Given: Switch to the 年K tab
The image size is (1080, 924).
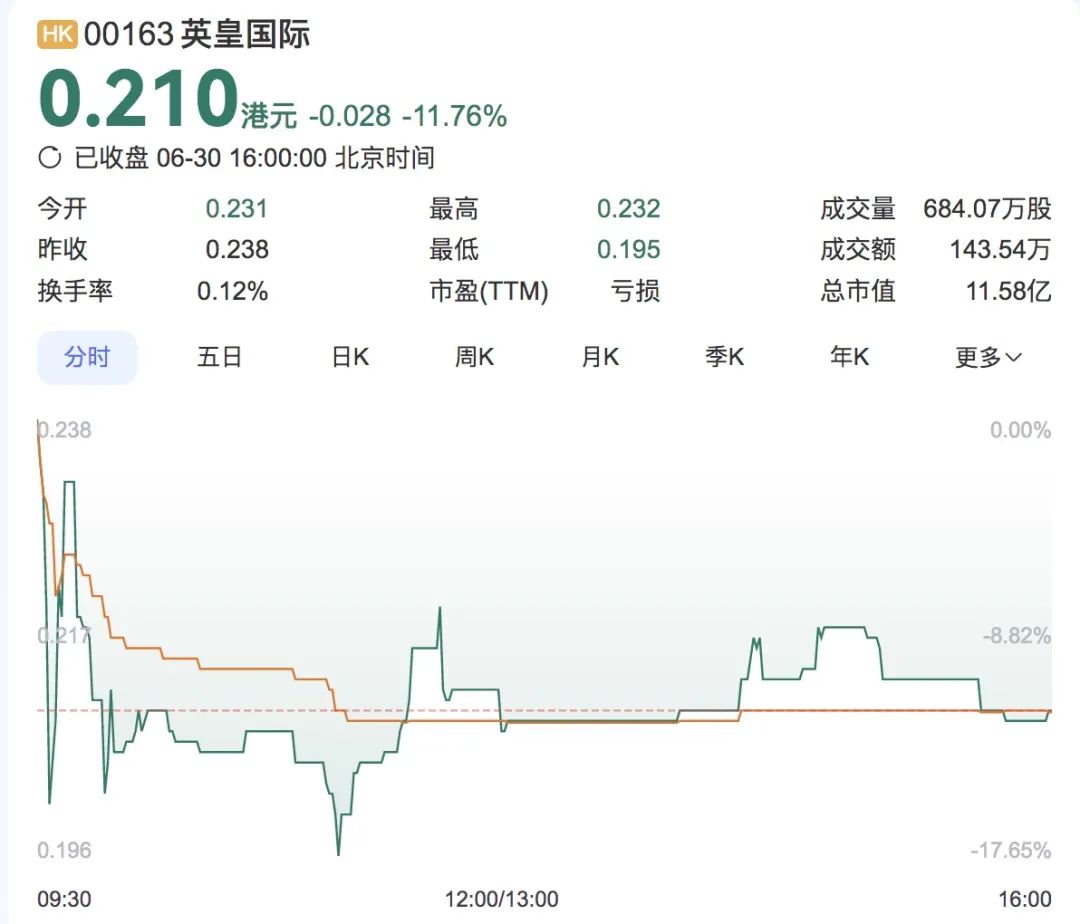Looking at the screenshot, I should pos(849,357).
